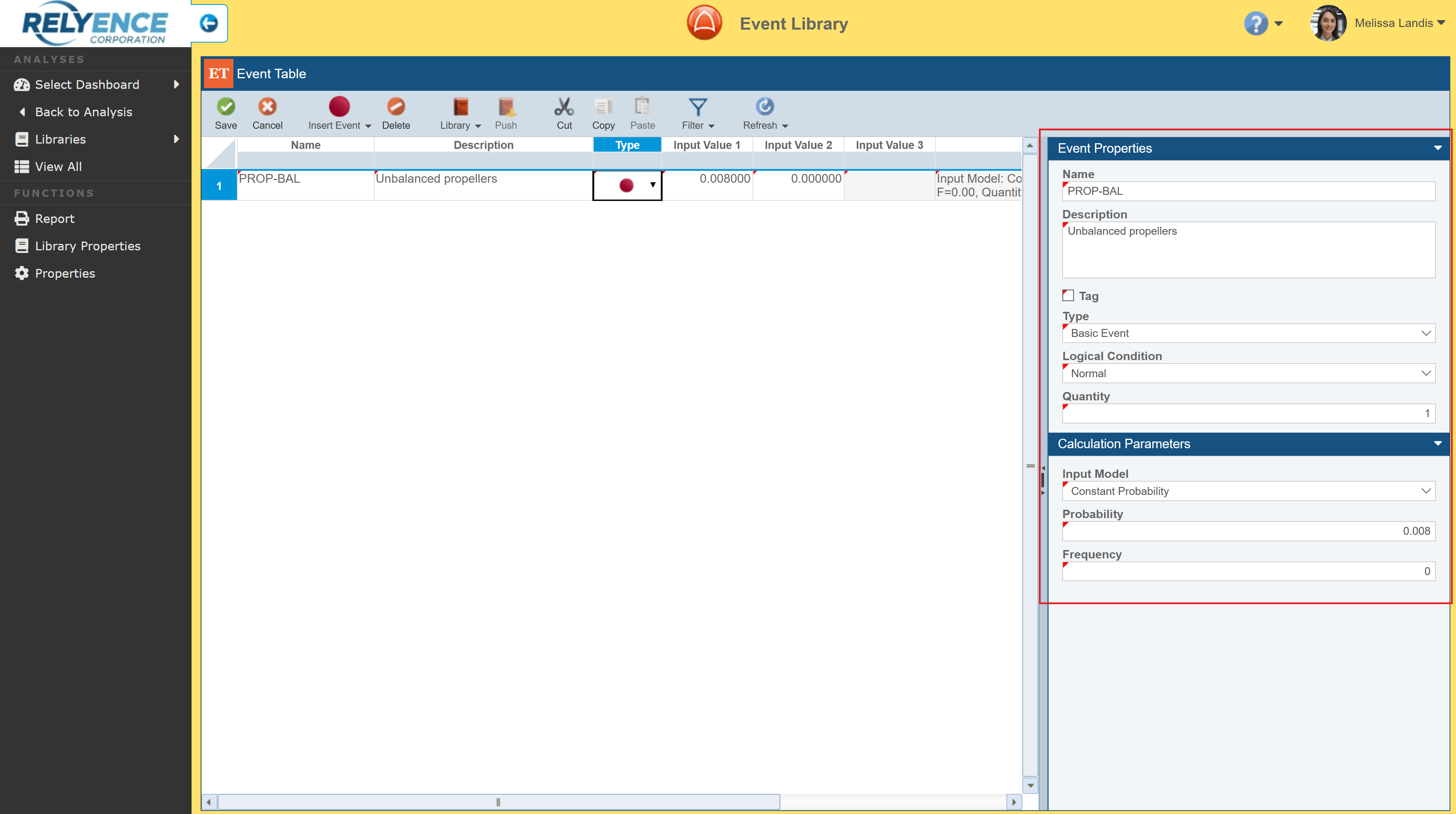Collapse the Event Properties section
This screenshot has height=814, width=1456.
click(x=1437, y=148)
